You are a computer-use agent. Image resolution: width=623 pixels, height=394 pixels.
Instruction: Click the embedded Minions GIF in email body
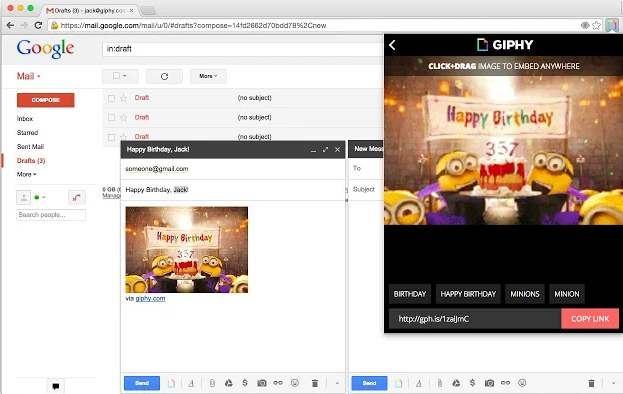pos(187,250)
